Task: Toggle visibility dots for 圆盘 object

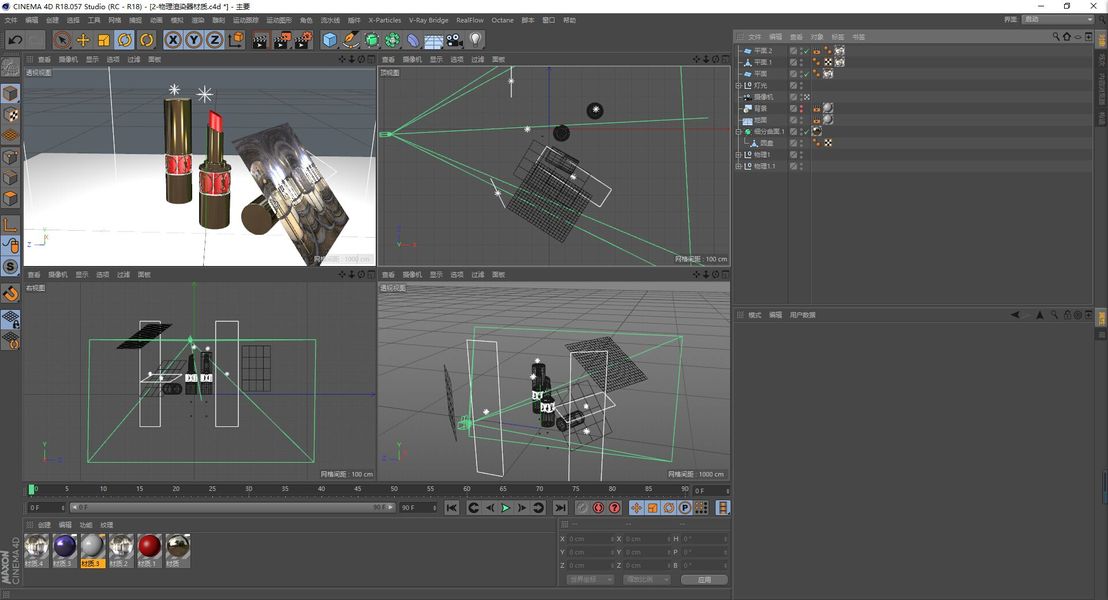Action: (801, 143)
